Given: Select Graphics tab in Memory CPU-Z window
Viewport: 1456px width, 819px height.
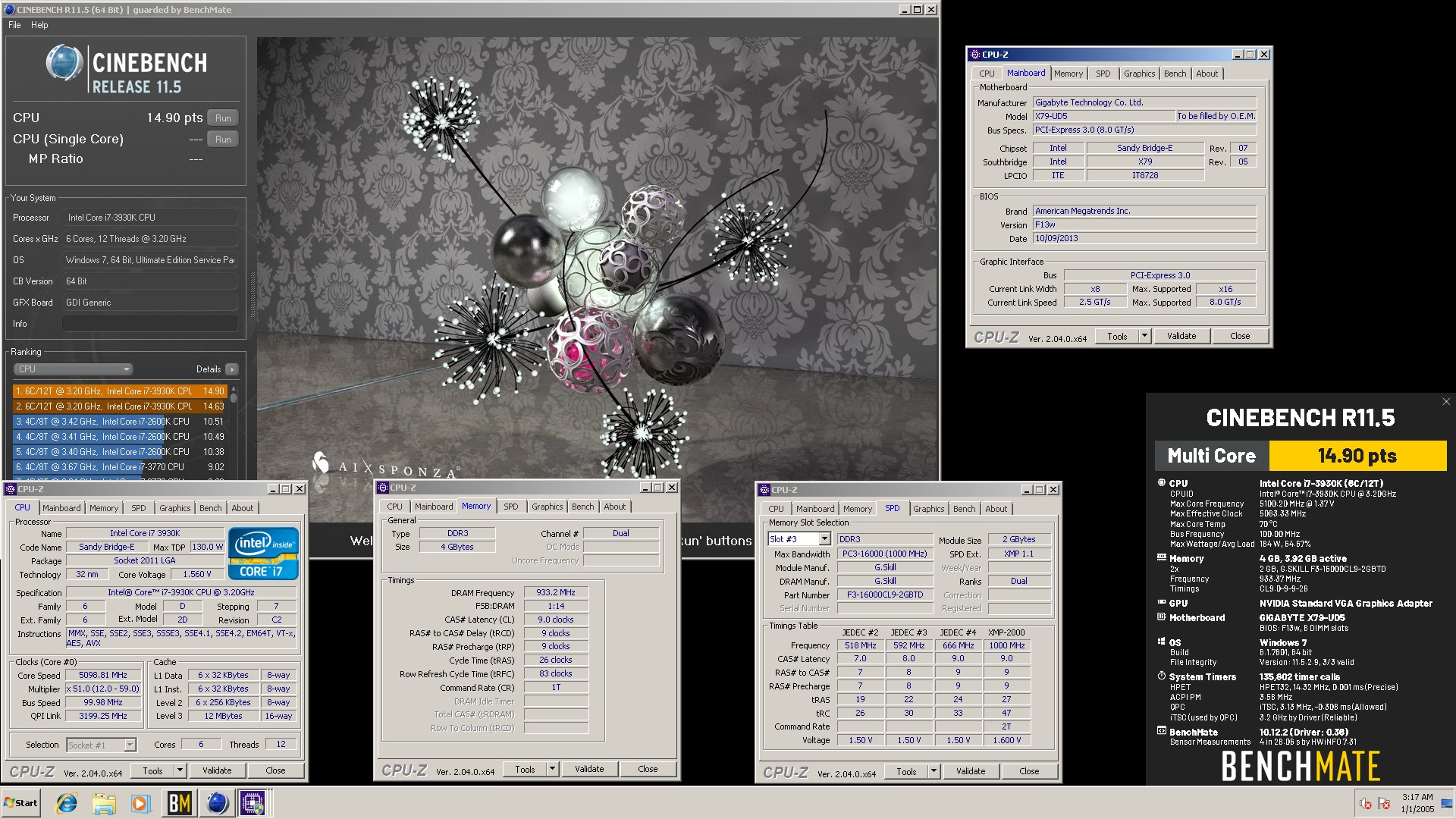Looking at the screenshot, I should pos(547,507).
